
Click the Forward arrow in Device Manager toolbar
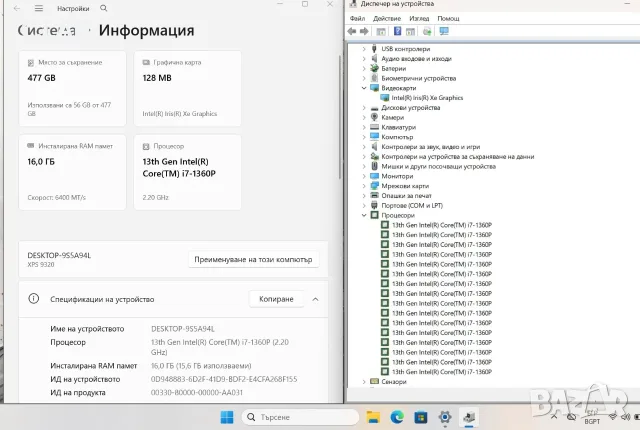pos(364,31)
